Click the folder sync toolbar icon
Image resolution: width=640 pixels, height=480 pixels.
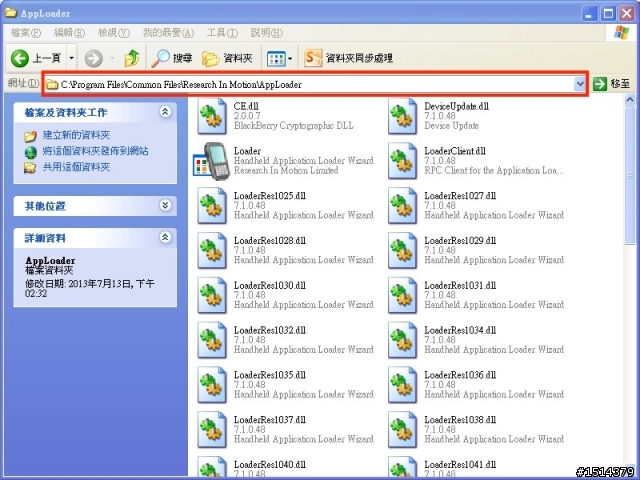pyautogui.click(x=313, y=58)
